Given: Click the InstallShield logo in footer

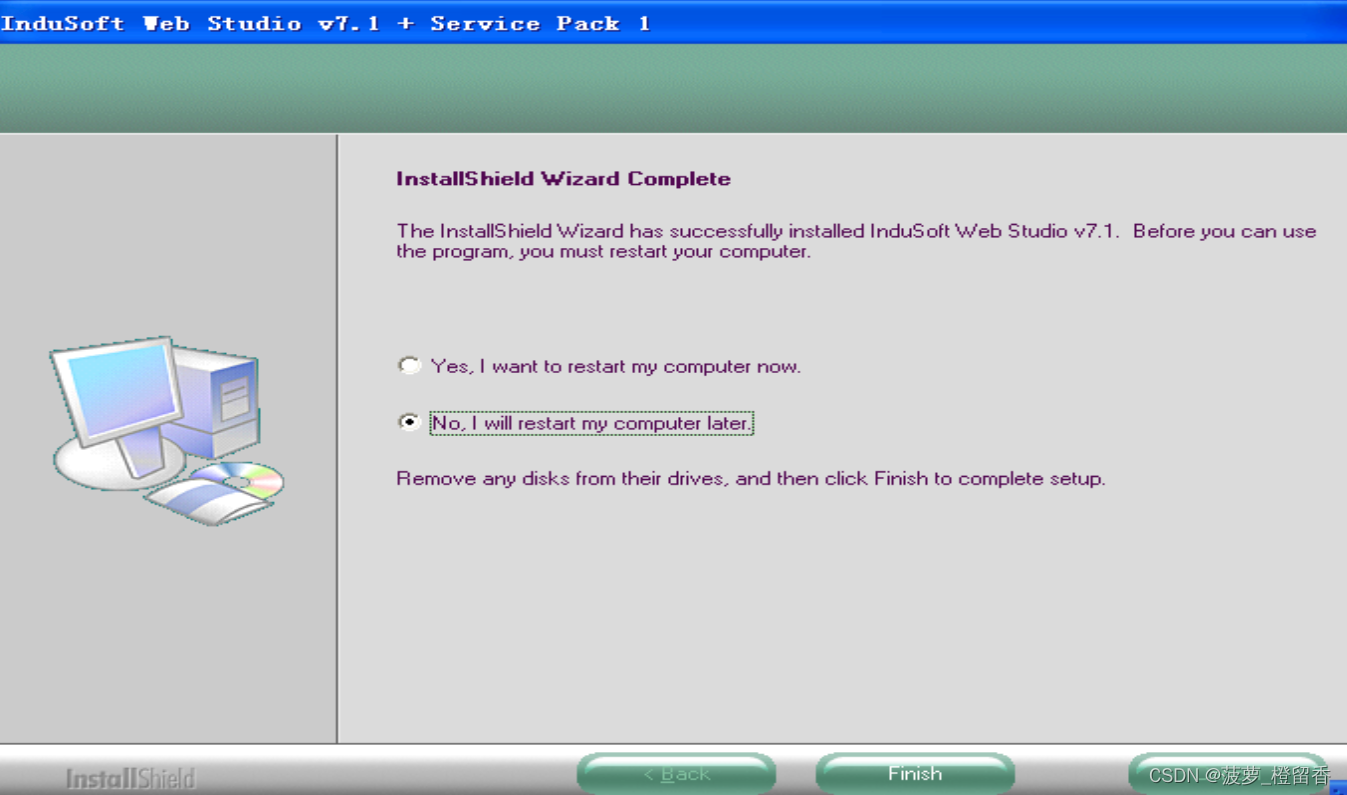Looking at the screenshot, I should 130,778.
